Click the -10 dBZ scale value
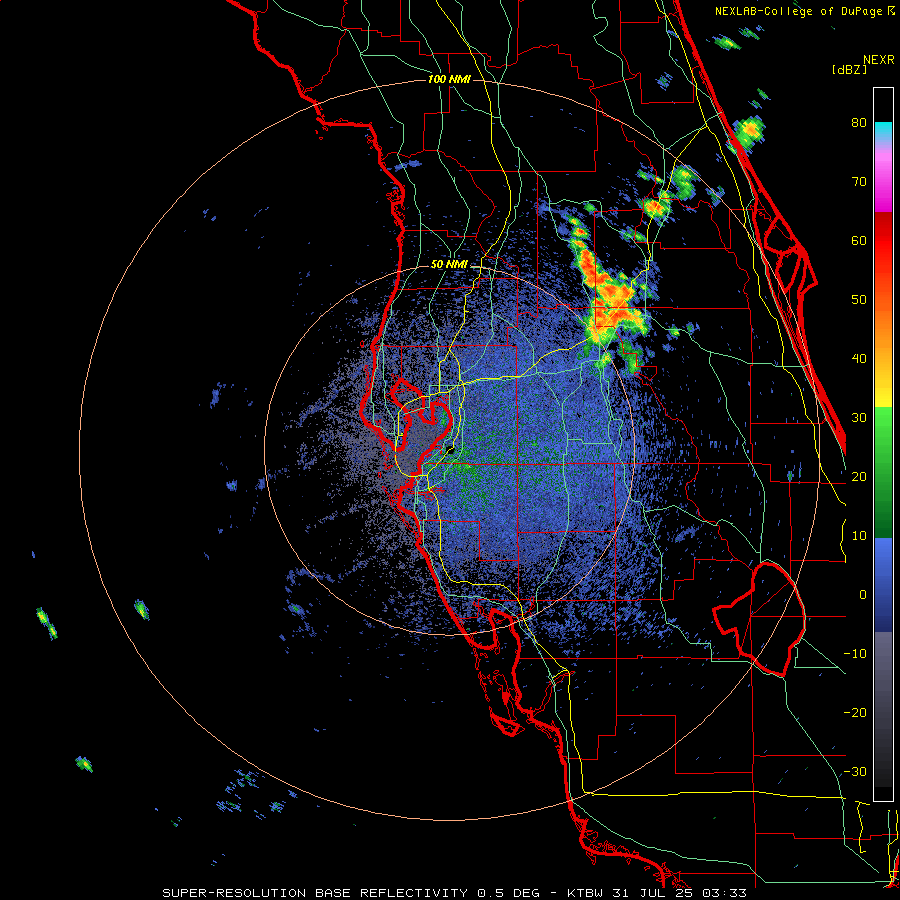This screenshot has height=900, width=900. (855, 654)
